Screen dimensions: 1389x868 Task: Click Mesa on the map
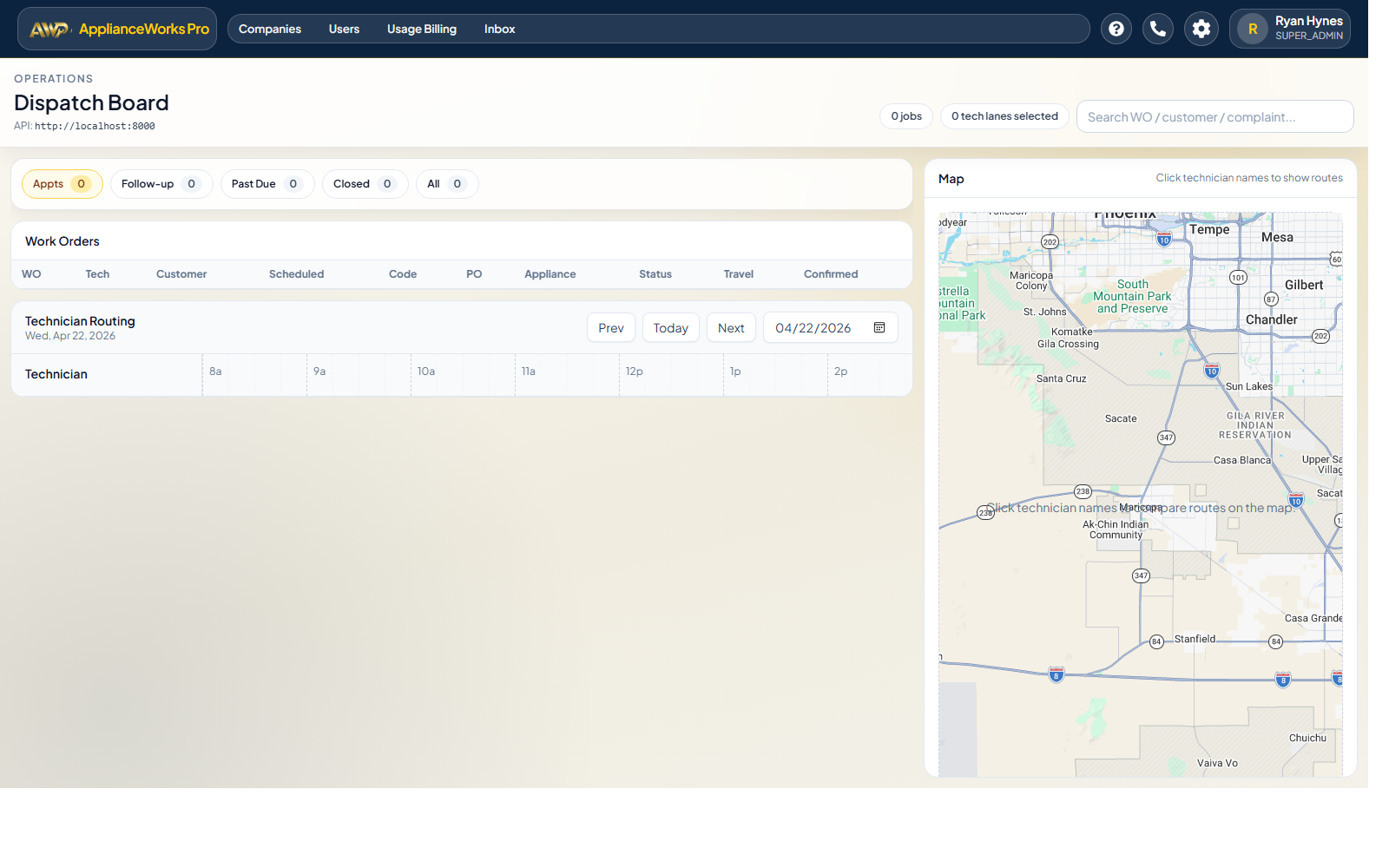pyautogui.click(x=1277, y=237)
